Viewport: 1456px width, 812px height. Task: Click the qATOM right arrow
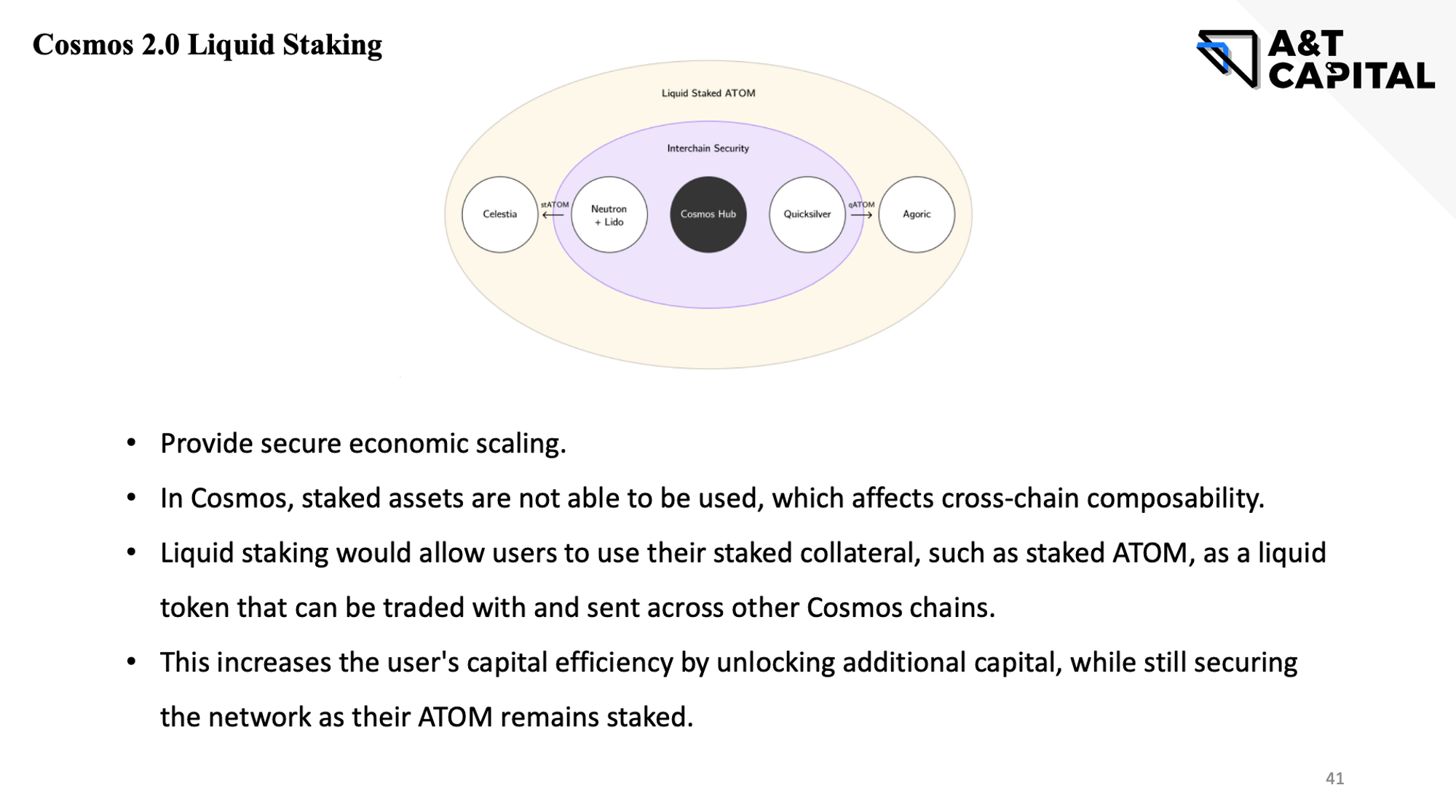coord(861,215)
